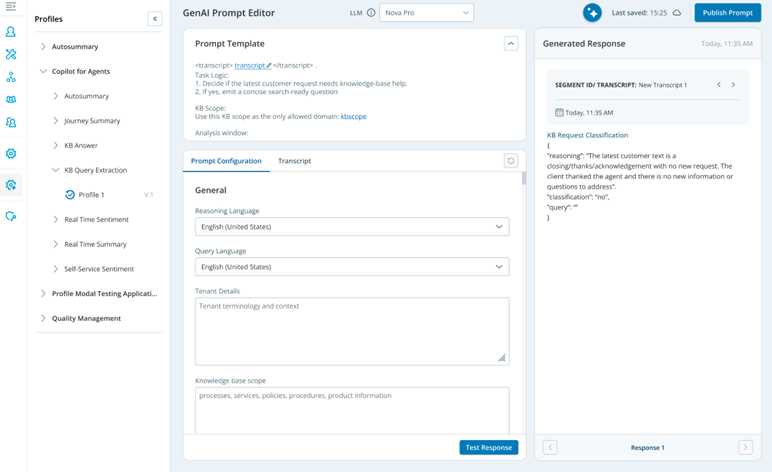Click the AI sparkle assistant icon
Image resolution: width=772 pixels, height=472 pixels.
click(592, 13)
